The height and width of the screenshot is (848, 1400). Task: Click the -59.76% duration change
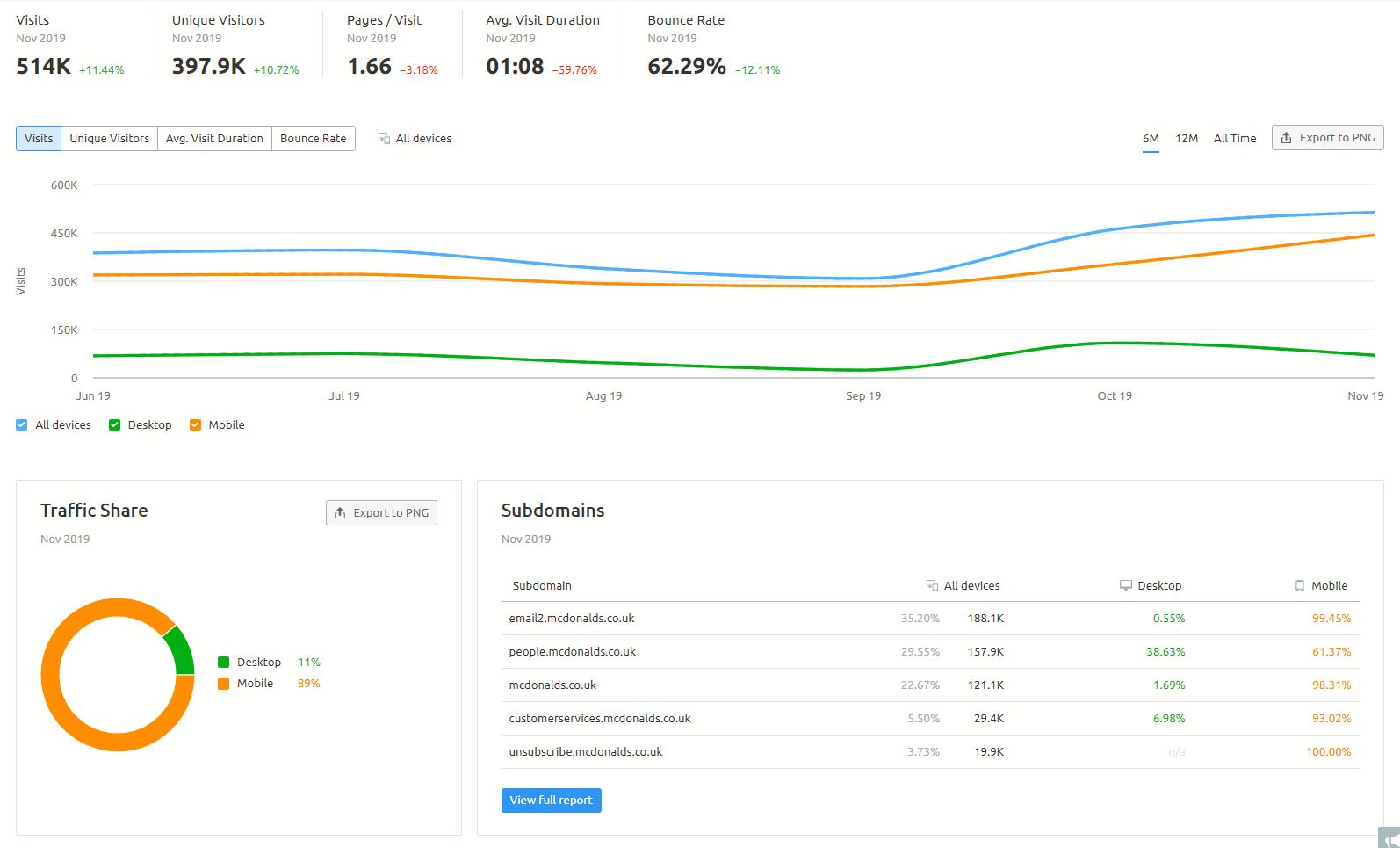(x=574, y=70)
